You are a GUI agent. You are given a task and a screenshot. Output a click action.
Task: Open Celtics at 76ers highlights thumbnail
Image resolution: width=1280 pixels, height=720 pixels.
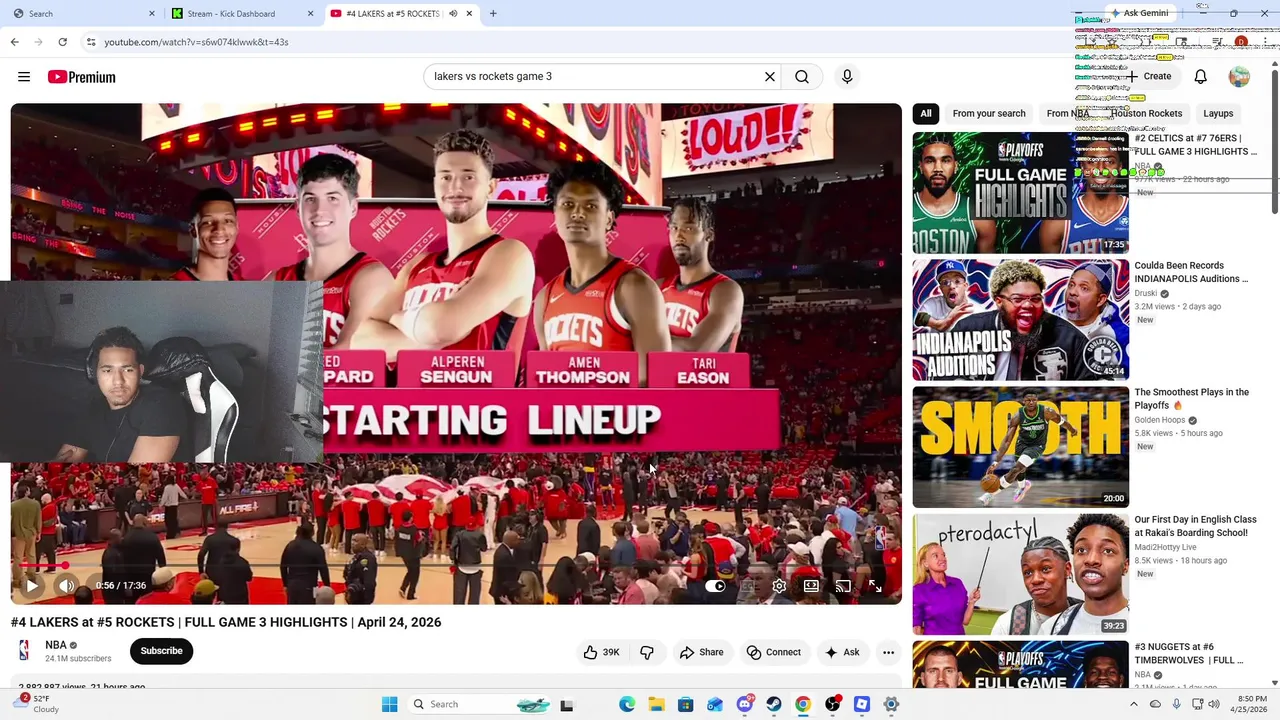[1020, 193]
